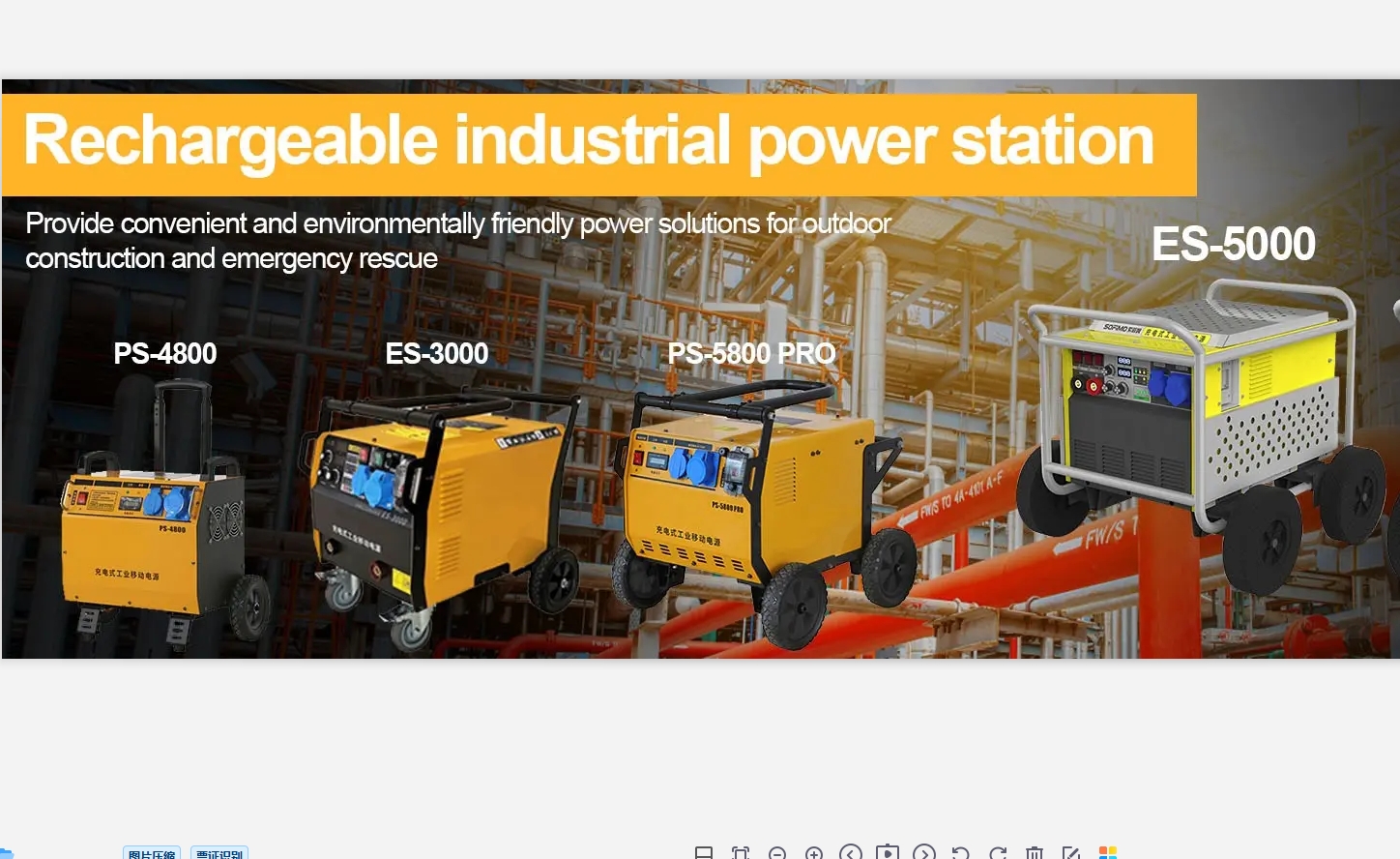
Task: Zoom in using the plus magnifier icon
Action: click(x=814, y=853)
